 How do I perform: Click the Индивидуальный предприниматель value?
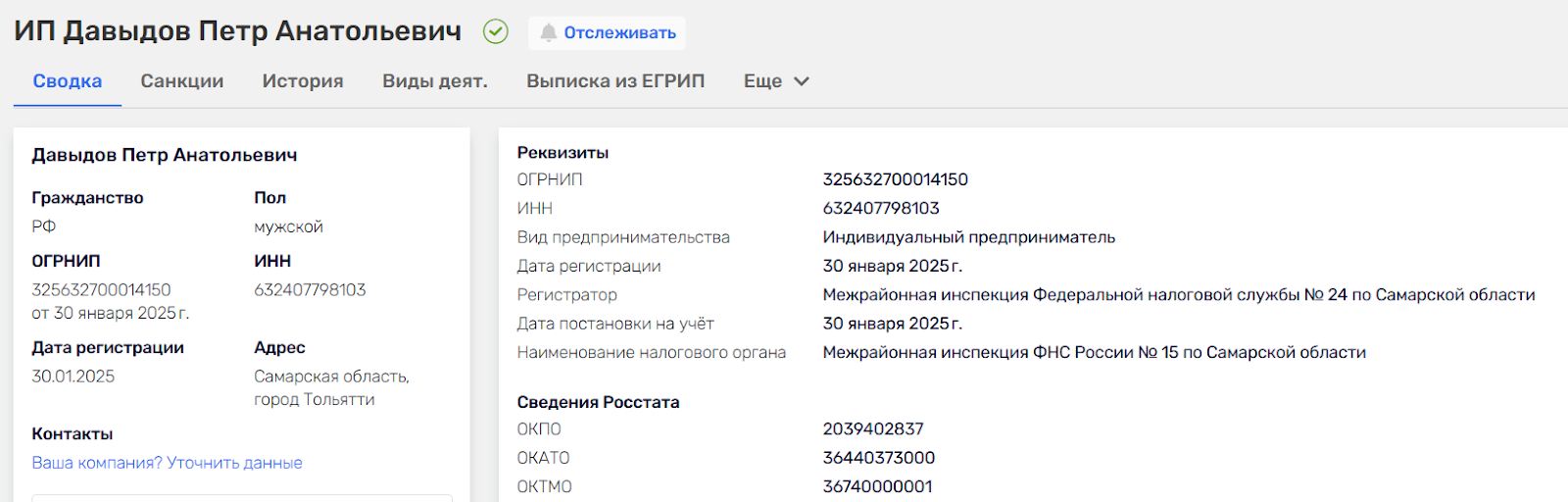coord(969,237)
